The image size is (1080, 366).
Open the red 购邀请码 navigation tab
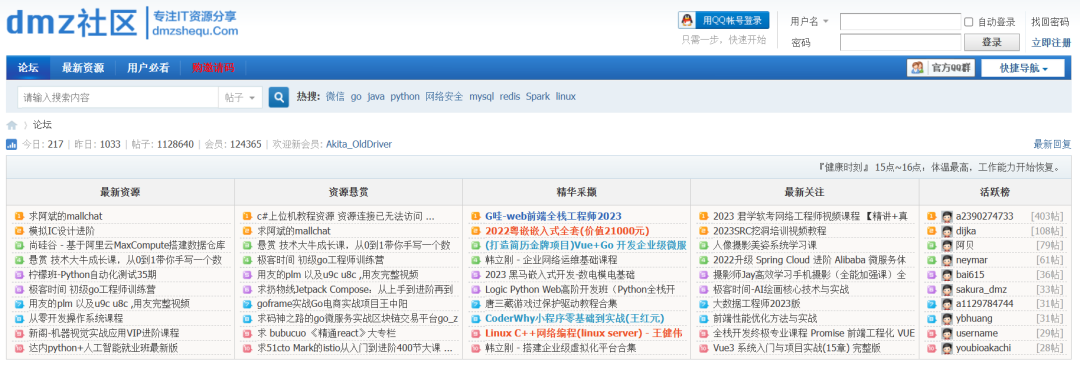pyautogui.click(x=213, y=68)
